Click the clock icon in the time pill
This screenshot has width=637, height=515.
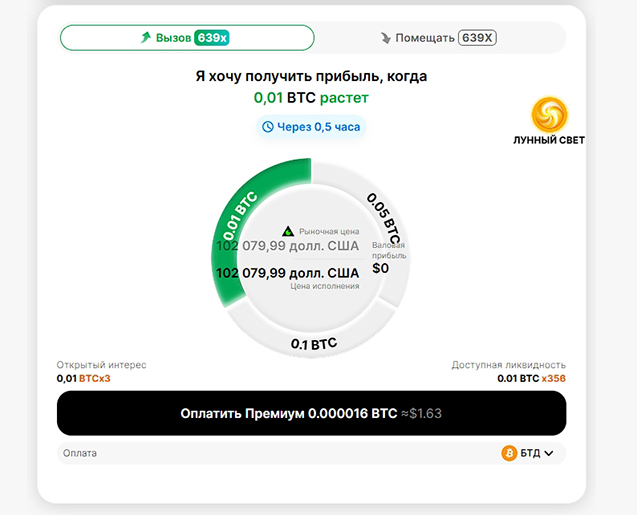coord(267,127)
